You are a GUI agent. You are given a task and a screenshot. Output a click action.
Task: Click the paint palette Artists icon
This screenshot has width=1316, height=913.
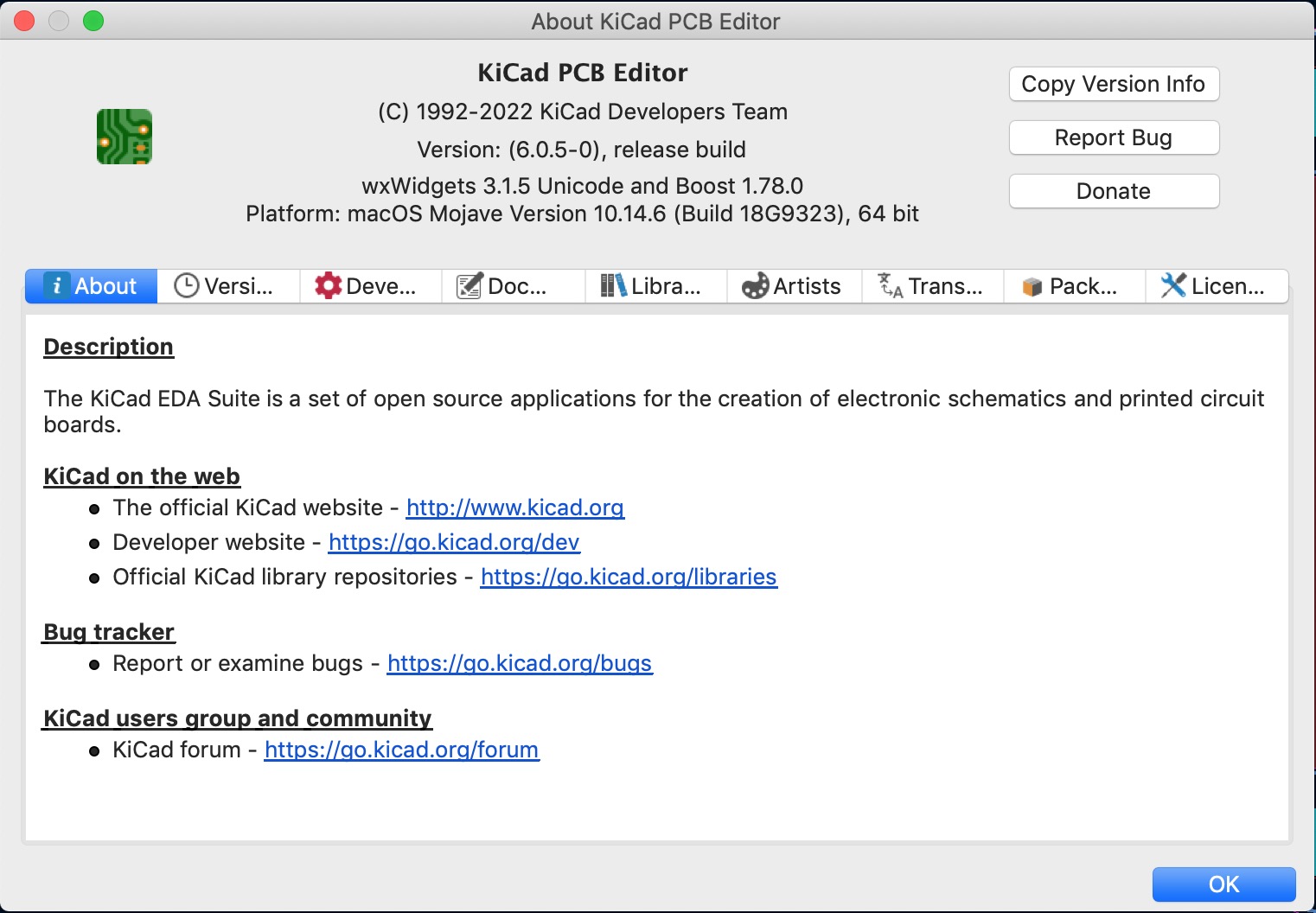pos(755,285)
